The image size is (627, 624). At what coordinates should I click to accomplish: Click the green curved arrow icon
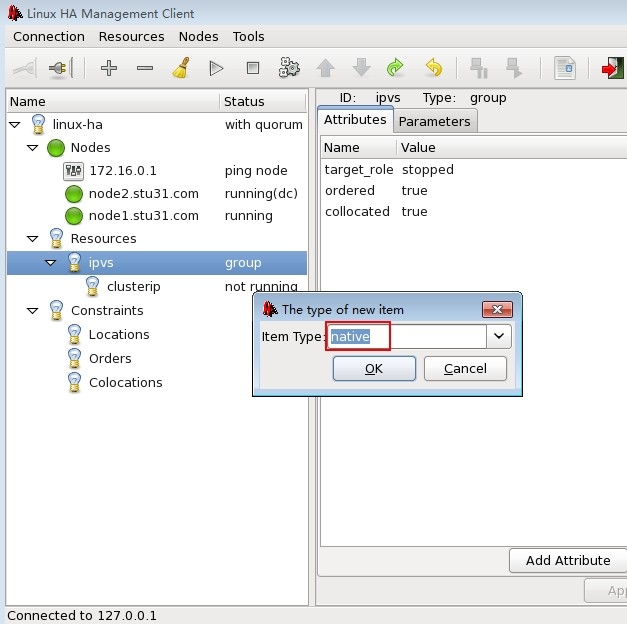(x=395, y=68)
